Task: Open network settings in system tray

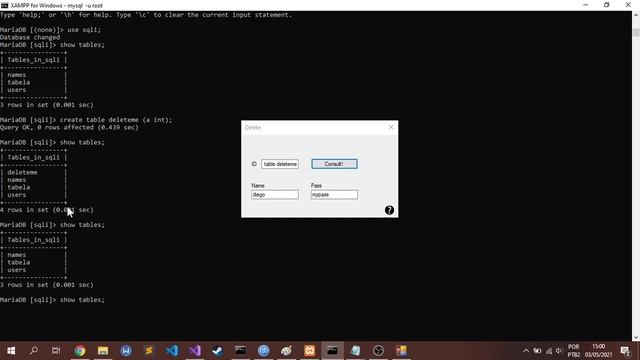Action: click(549, 351)
